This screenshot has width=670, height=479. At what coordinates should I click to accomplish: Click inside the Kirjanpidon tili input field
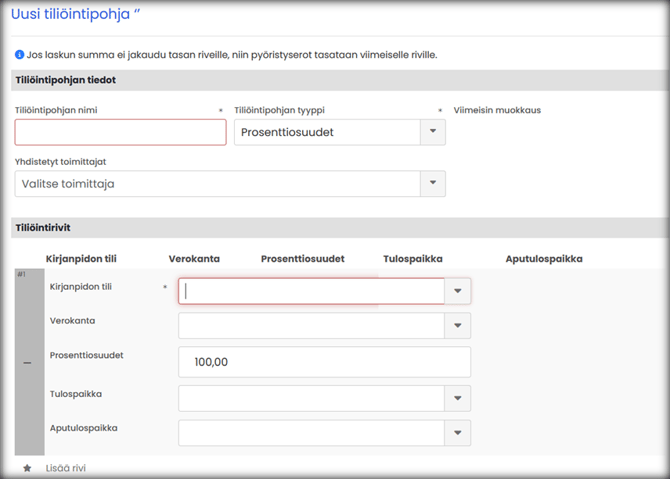point(310,291)
